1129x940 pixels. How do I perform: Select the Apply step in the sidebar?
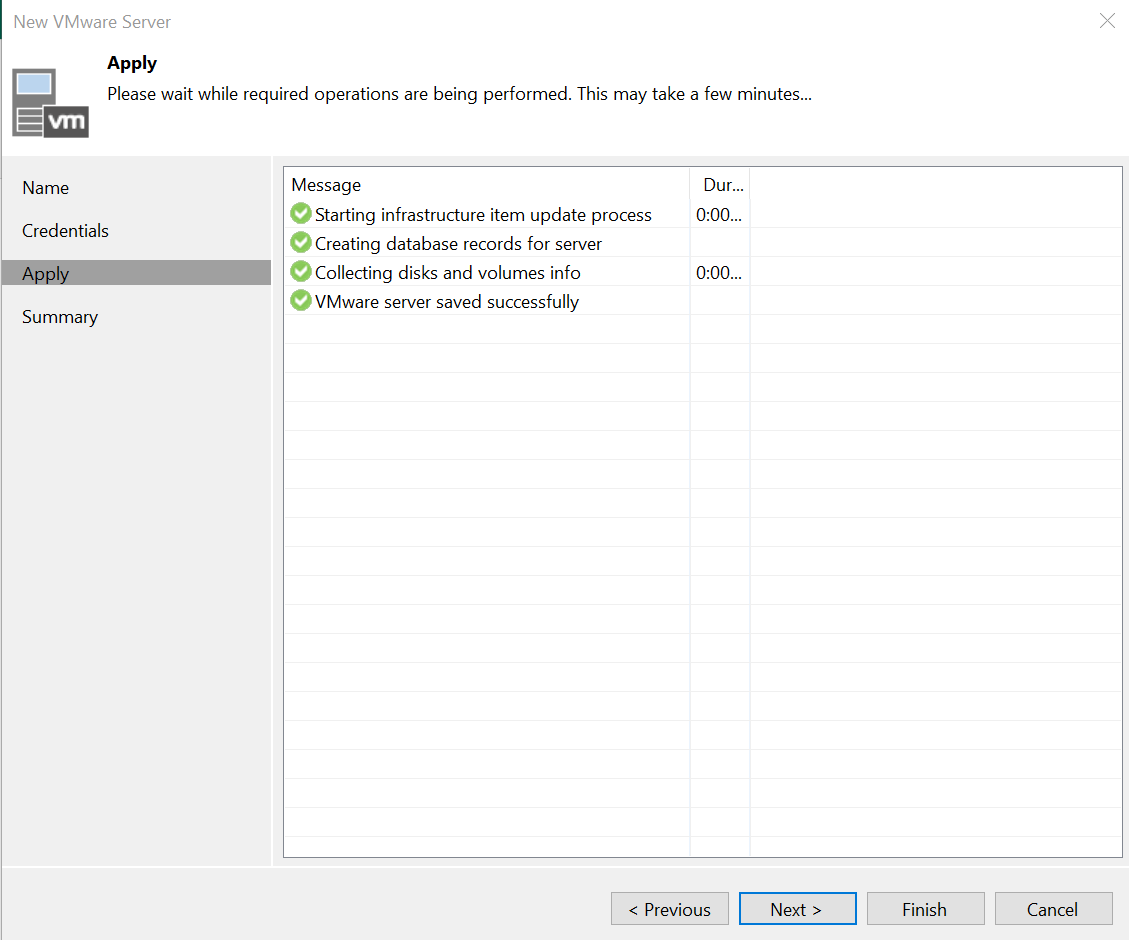tap(46, 274)
